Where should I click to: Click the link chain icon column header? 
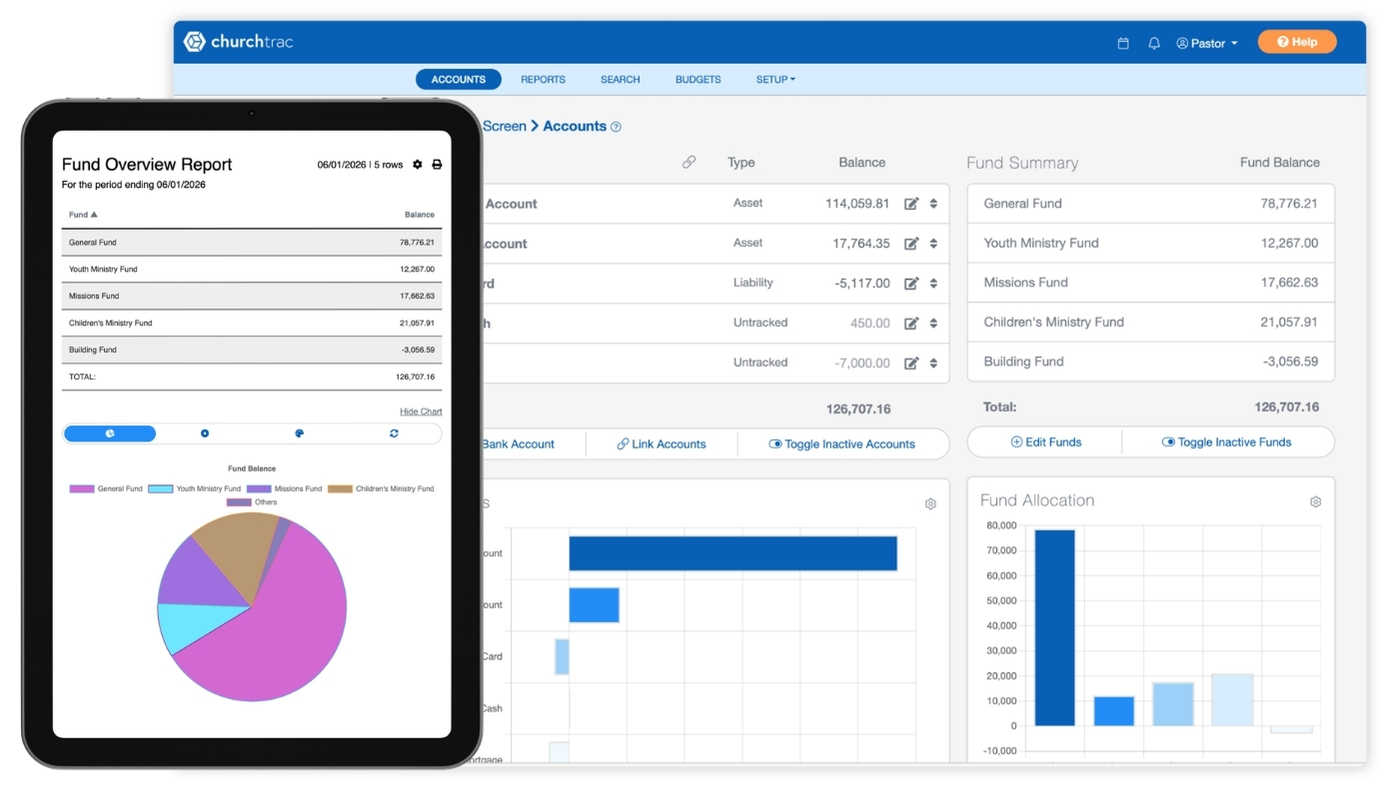point(689,162)
